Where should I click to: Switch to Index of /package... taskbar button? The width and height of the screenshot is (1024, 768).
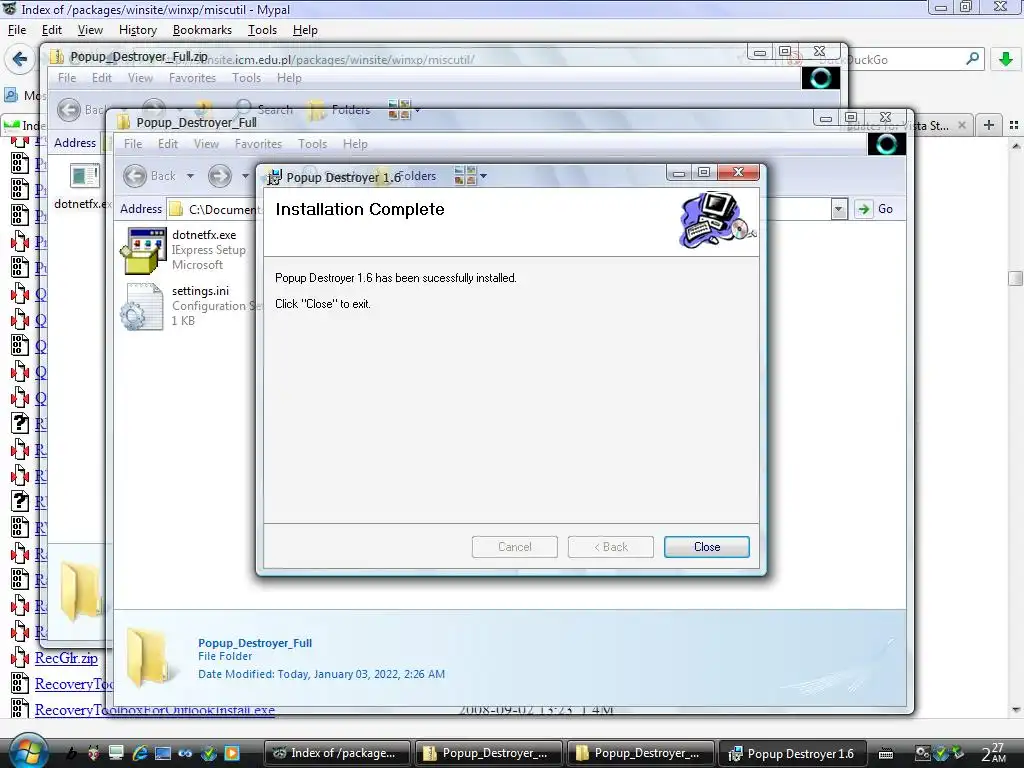[337, 753]
